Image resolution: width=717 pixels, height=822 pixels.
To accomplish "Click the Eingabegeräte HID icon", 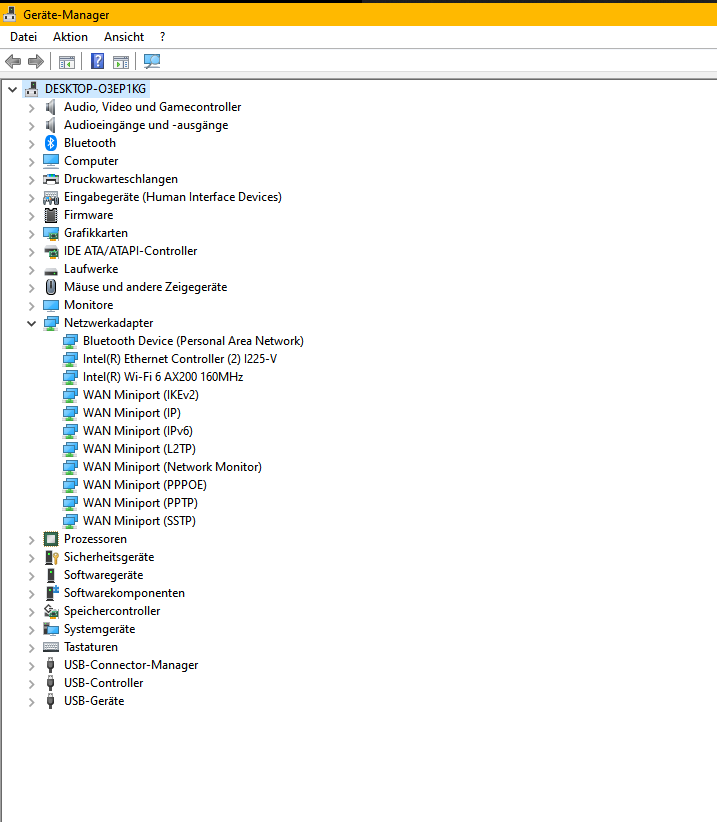I will point(51,198).
